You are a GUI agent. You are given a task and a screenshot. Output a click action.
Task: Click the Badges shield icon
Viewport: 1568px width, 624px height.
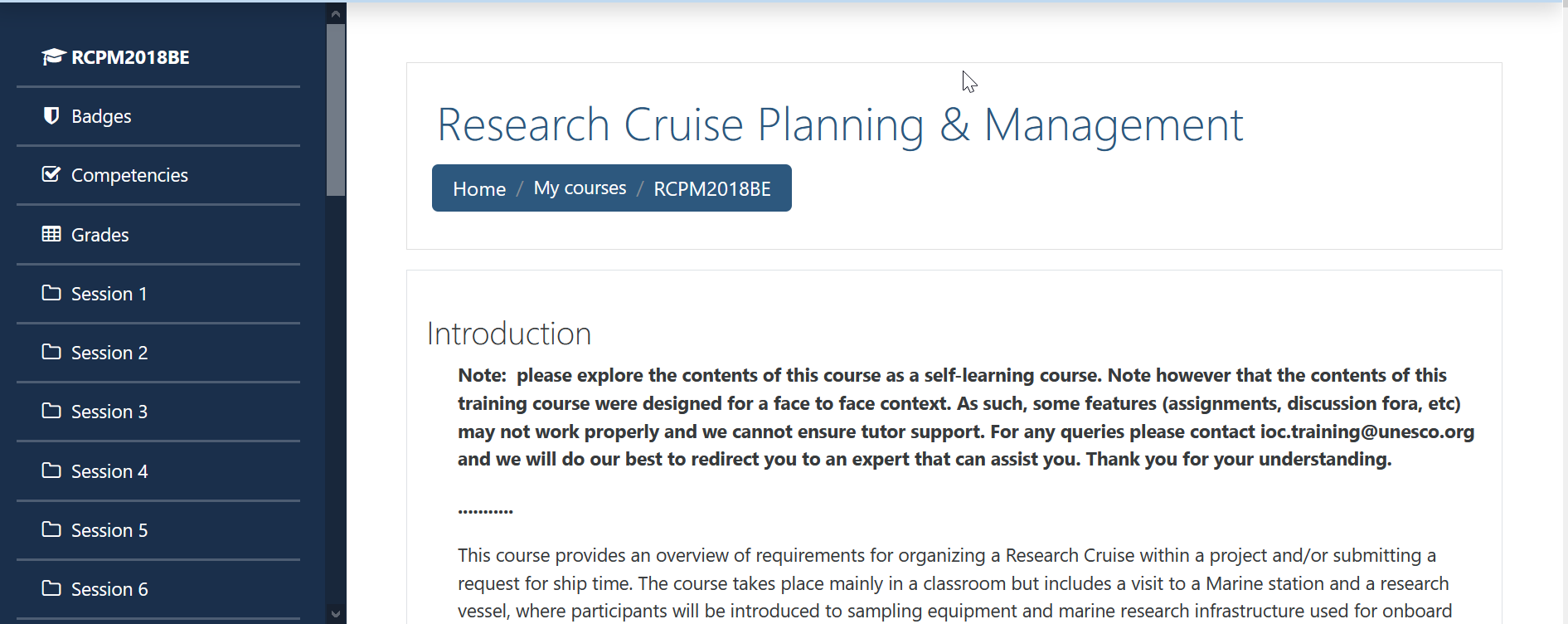51,115
